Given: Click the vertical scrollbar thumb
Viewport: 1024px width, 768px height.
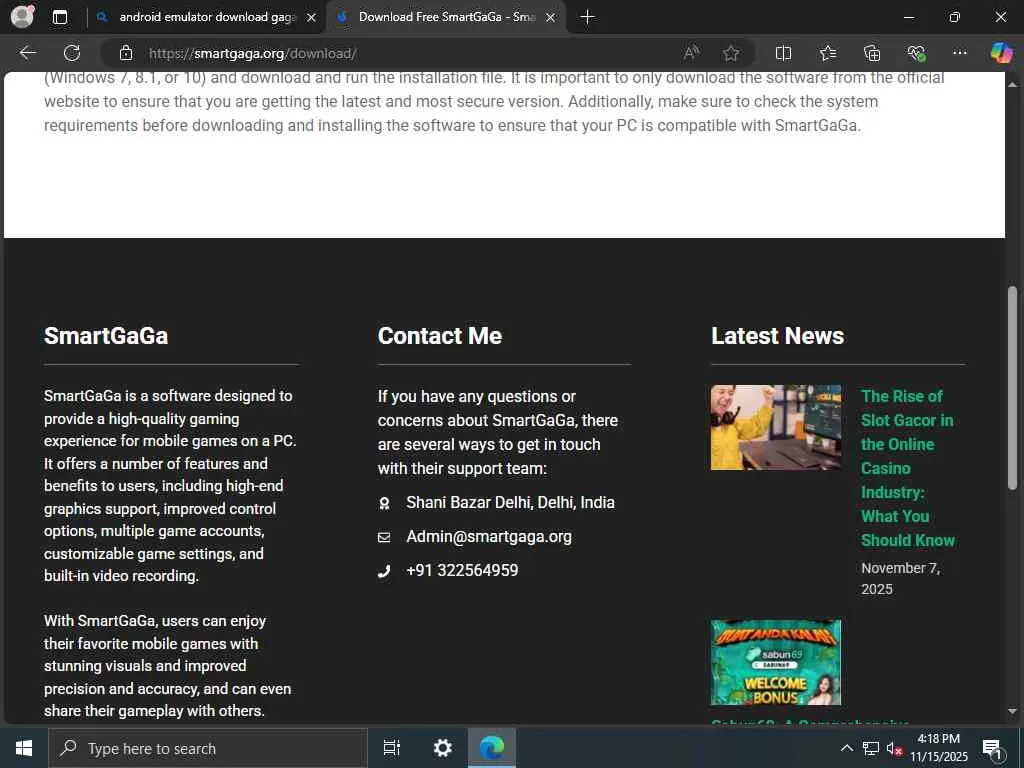Looking at the screenshot, I should 1012,387.
